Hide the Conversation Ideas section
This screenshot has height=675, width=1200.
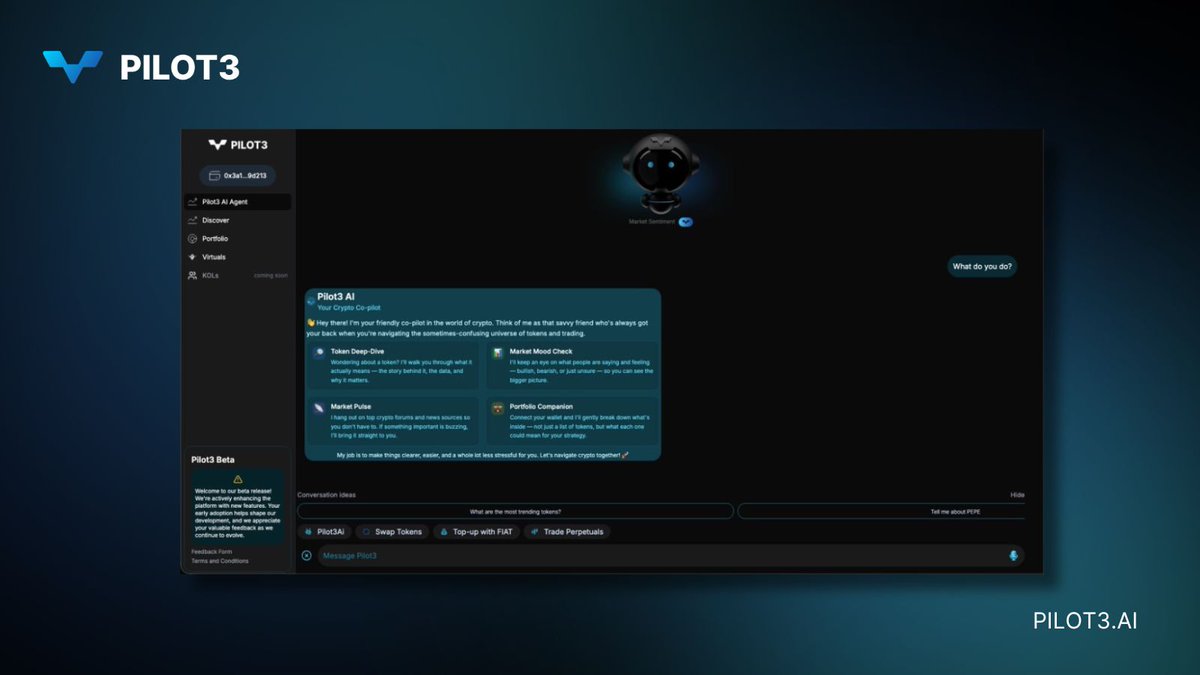click(1017, 495)
